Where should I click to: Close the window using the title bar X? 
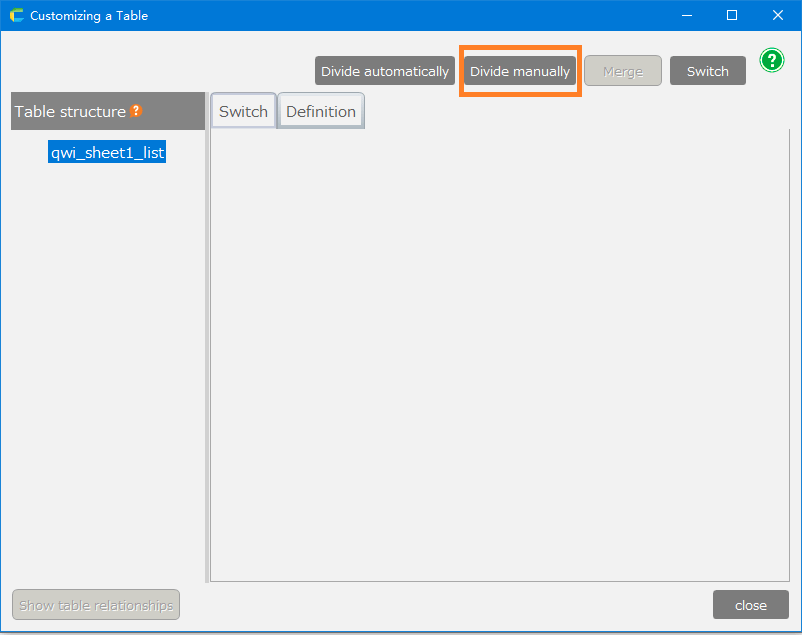coord(777,16)
